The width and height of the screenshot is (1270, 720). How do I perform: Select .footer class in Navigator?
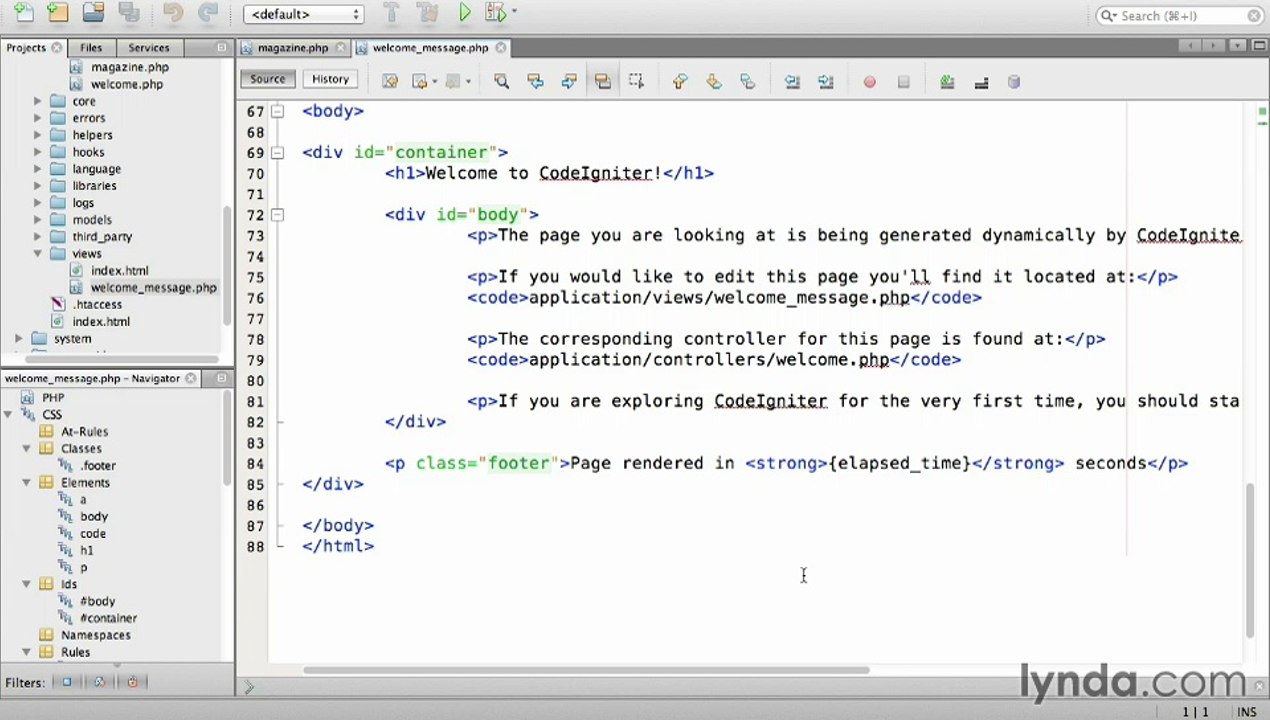click(x=98, y=466)
